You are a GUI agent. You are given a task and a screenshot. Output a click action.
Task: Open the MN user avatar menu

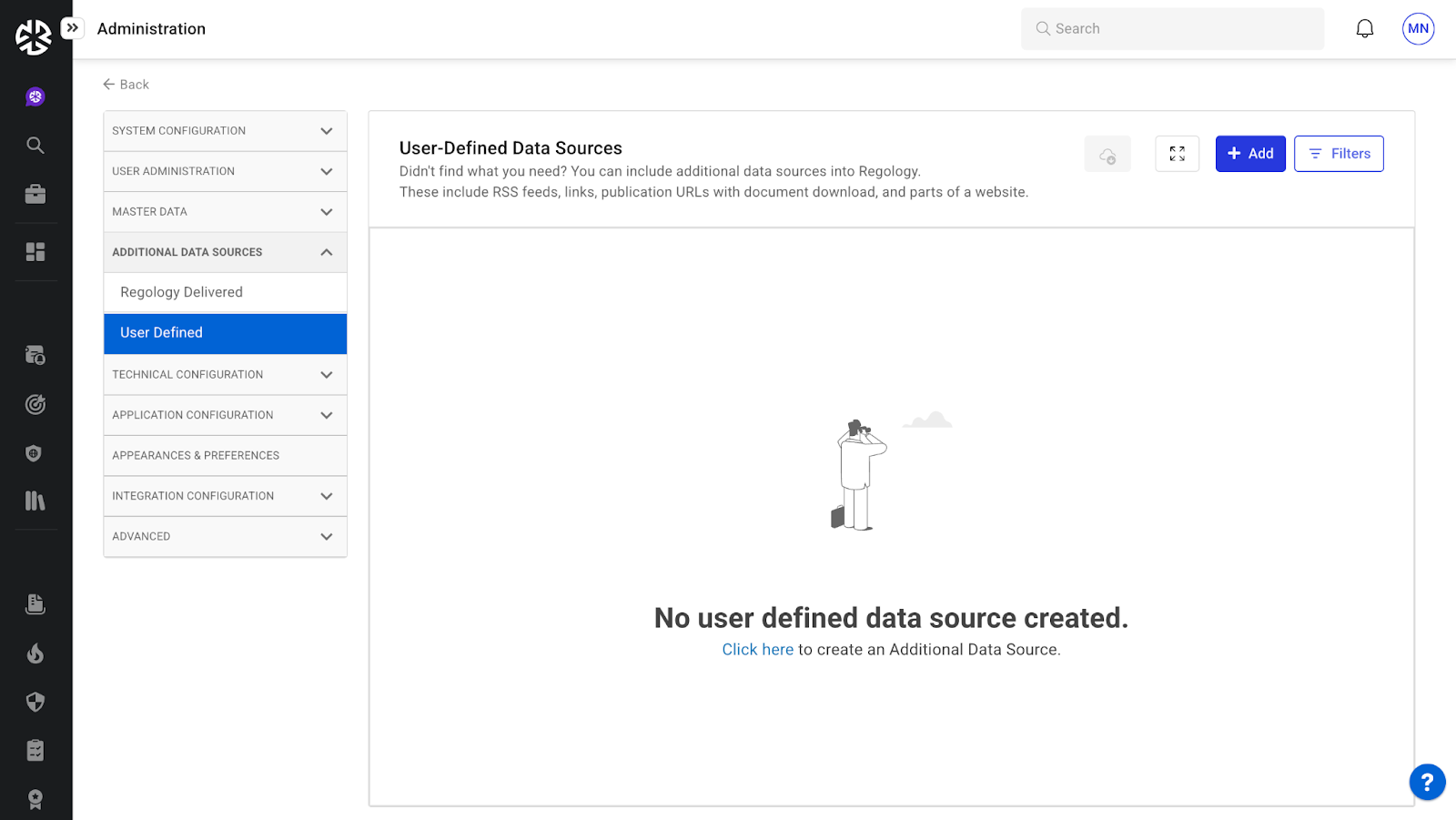tap(1418, 29)
